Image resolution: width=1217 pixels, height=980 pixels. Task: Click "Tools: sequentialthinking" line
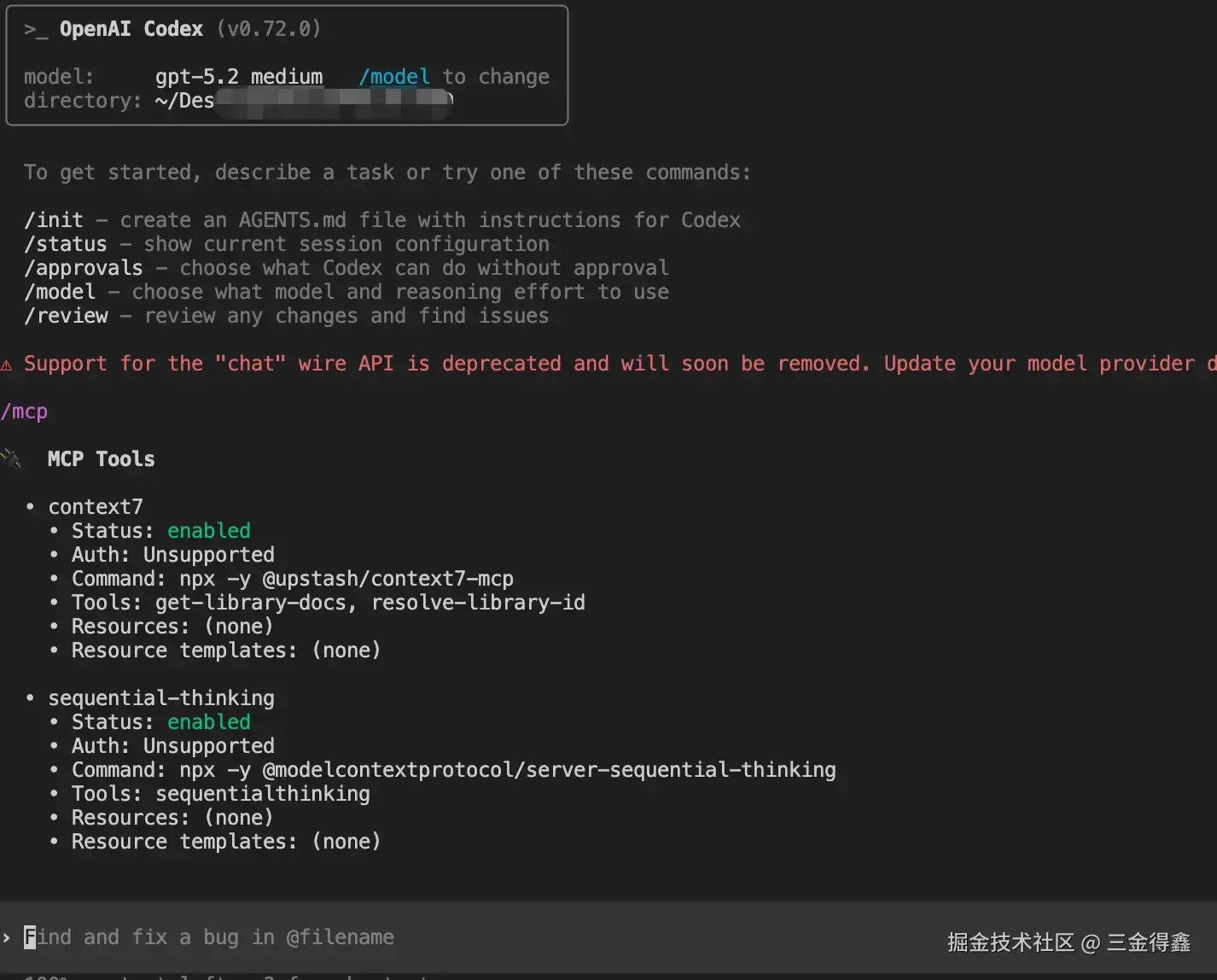point(221,794)
